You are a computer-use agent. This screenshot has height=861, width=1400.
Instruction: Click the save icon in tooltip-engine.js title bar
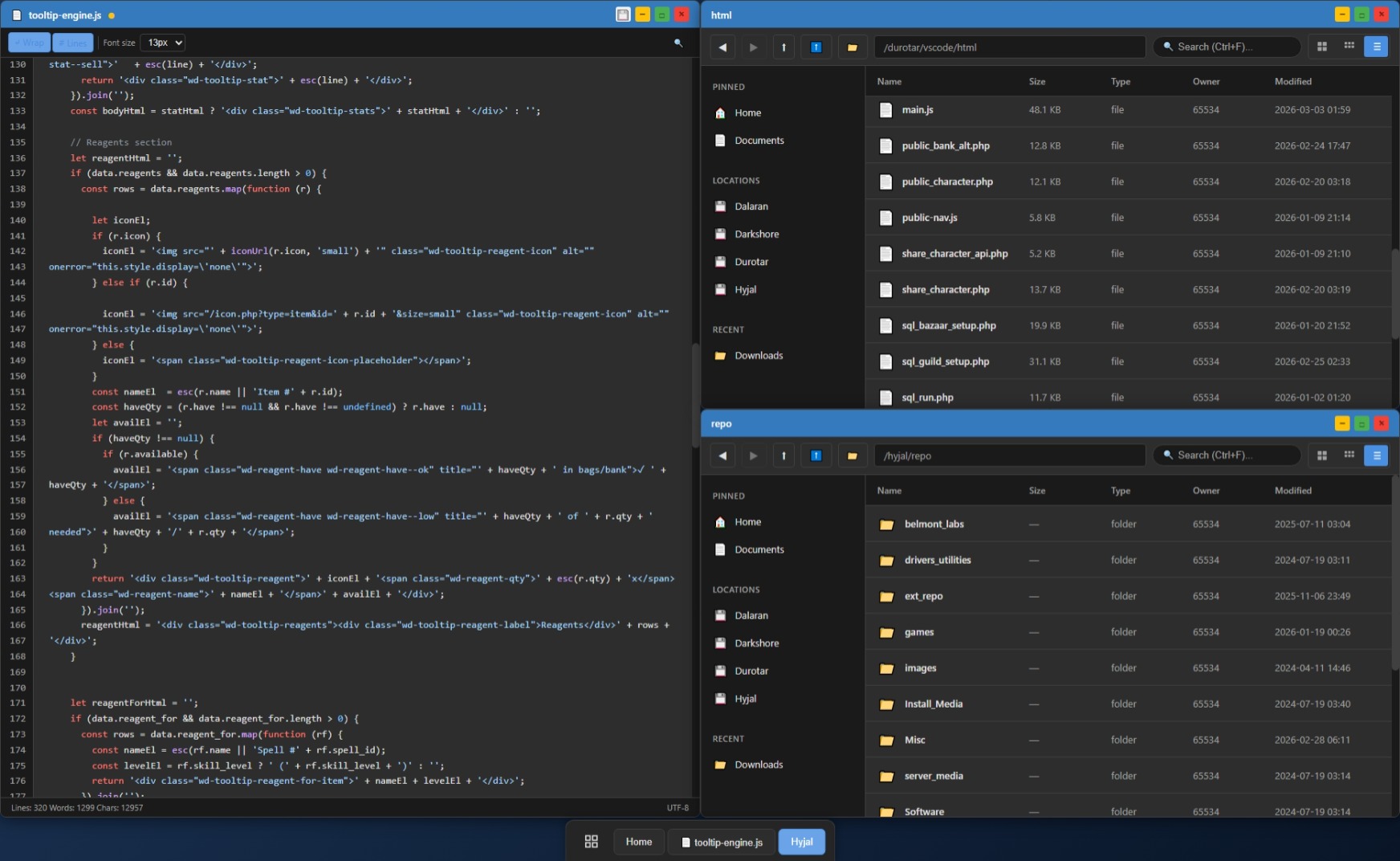pos(623,14)
